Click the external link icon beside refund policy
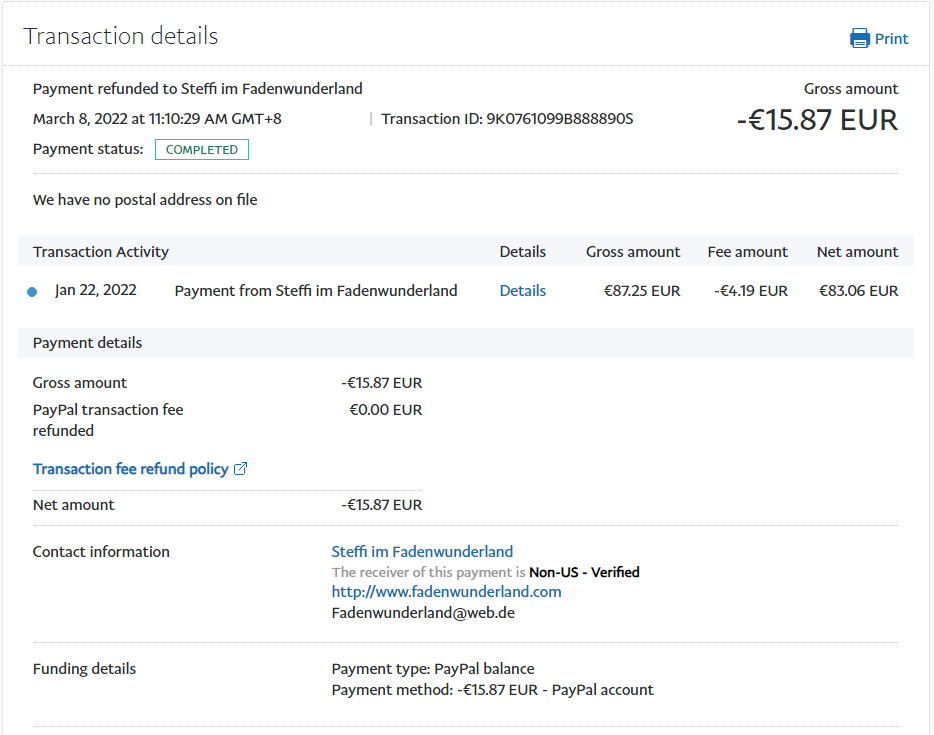Image resolution: width=934 pixels, height=735 pixels. pos(240,469)
